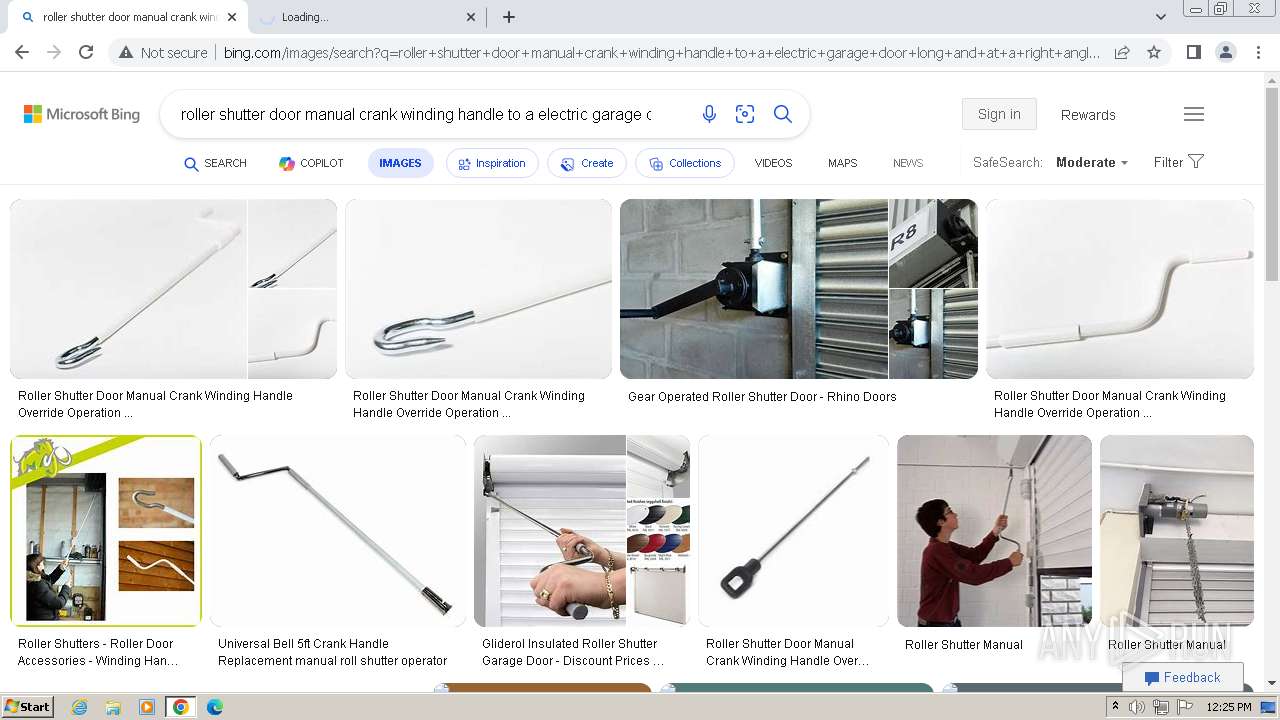Click inside the Bing search box
Viewport: 1280px width, 720px height.
(416, 114)
